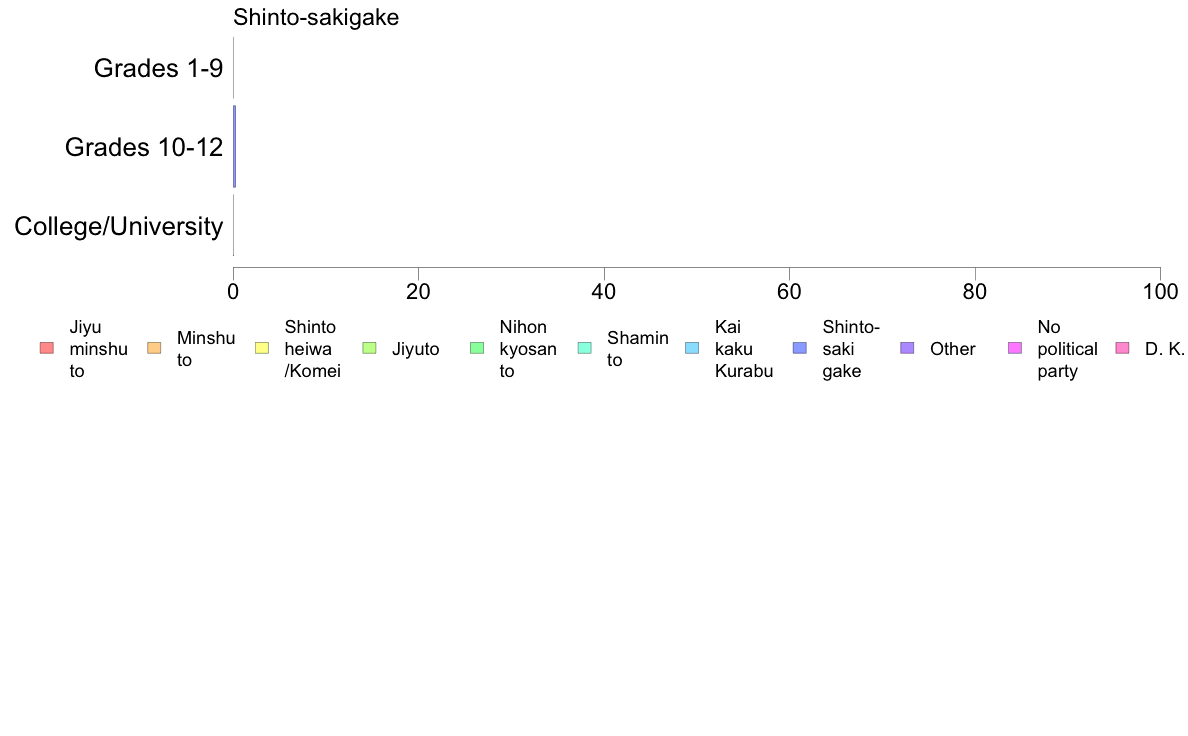This screenshot has width=1188, height=736.
Task: Click the Jiyu minshu to red legend swatch
Action: coord(47,349)
